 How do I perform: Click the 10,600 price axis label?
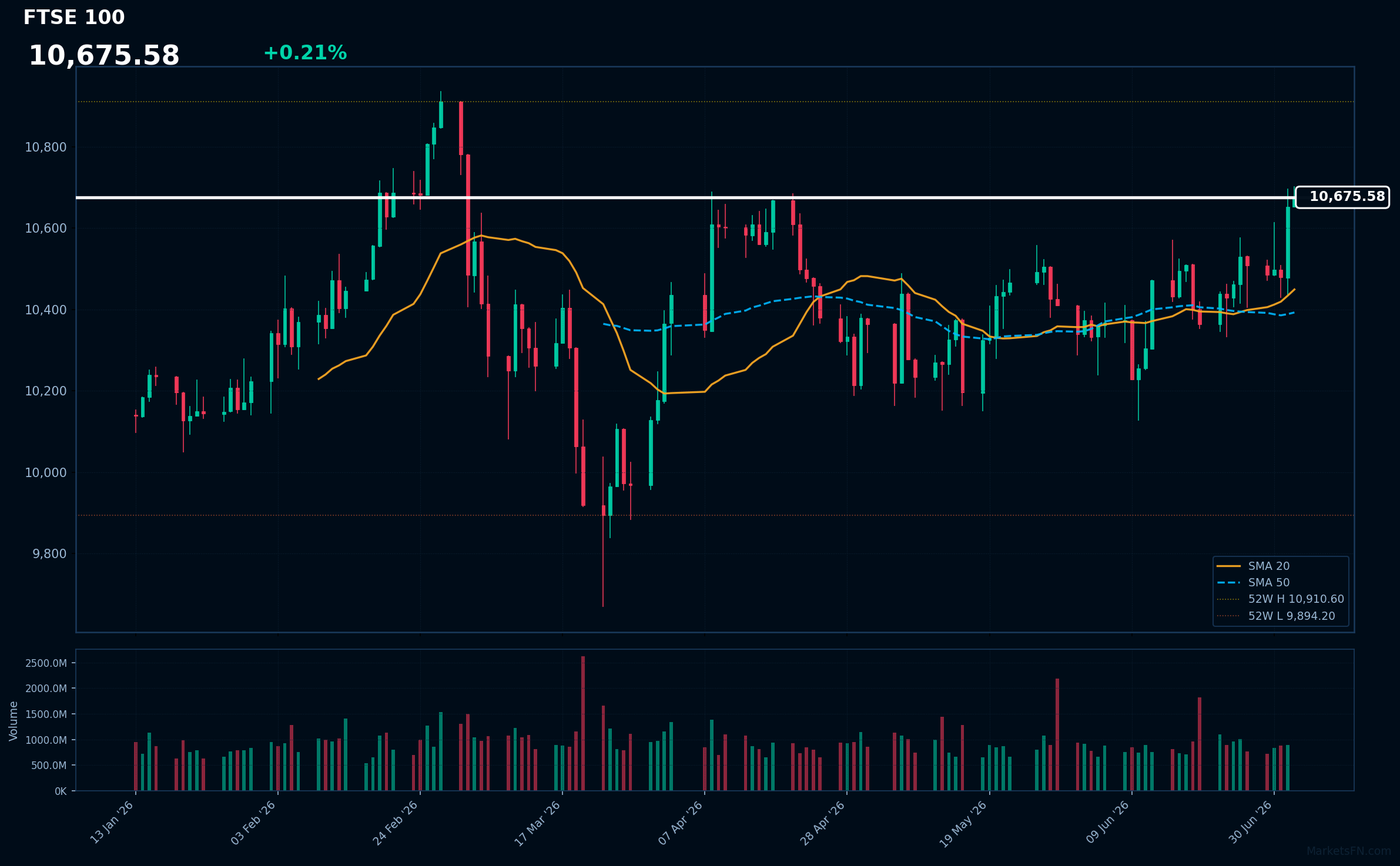pos(46,229)
